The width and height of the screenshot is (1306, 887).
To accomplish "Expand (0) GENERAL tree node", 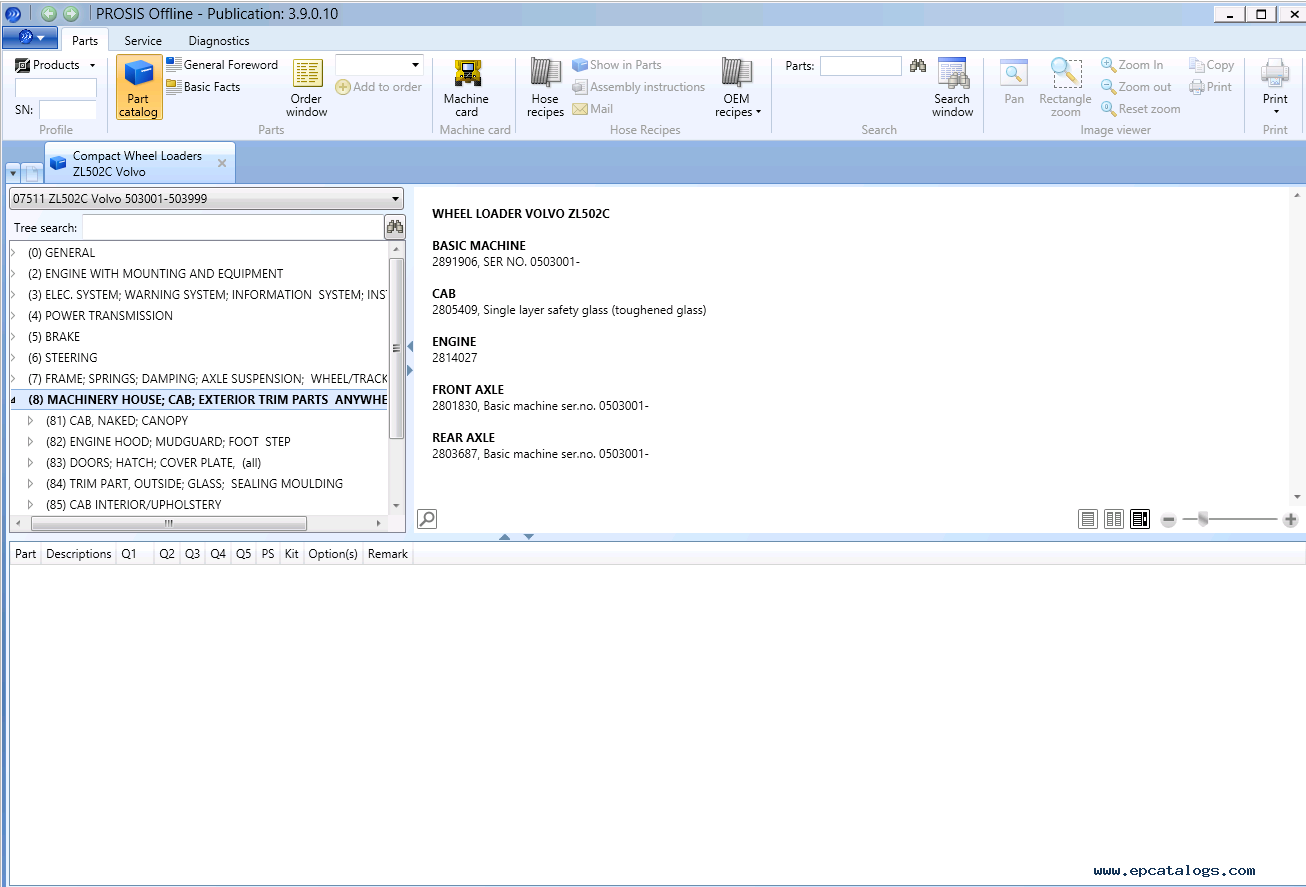I will click(14, 253).
